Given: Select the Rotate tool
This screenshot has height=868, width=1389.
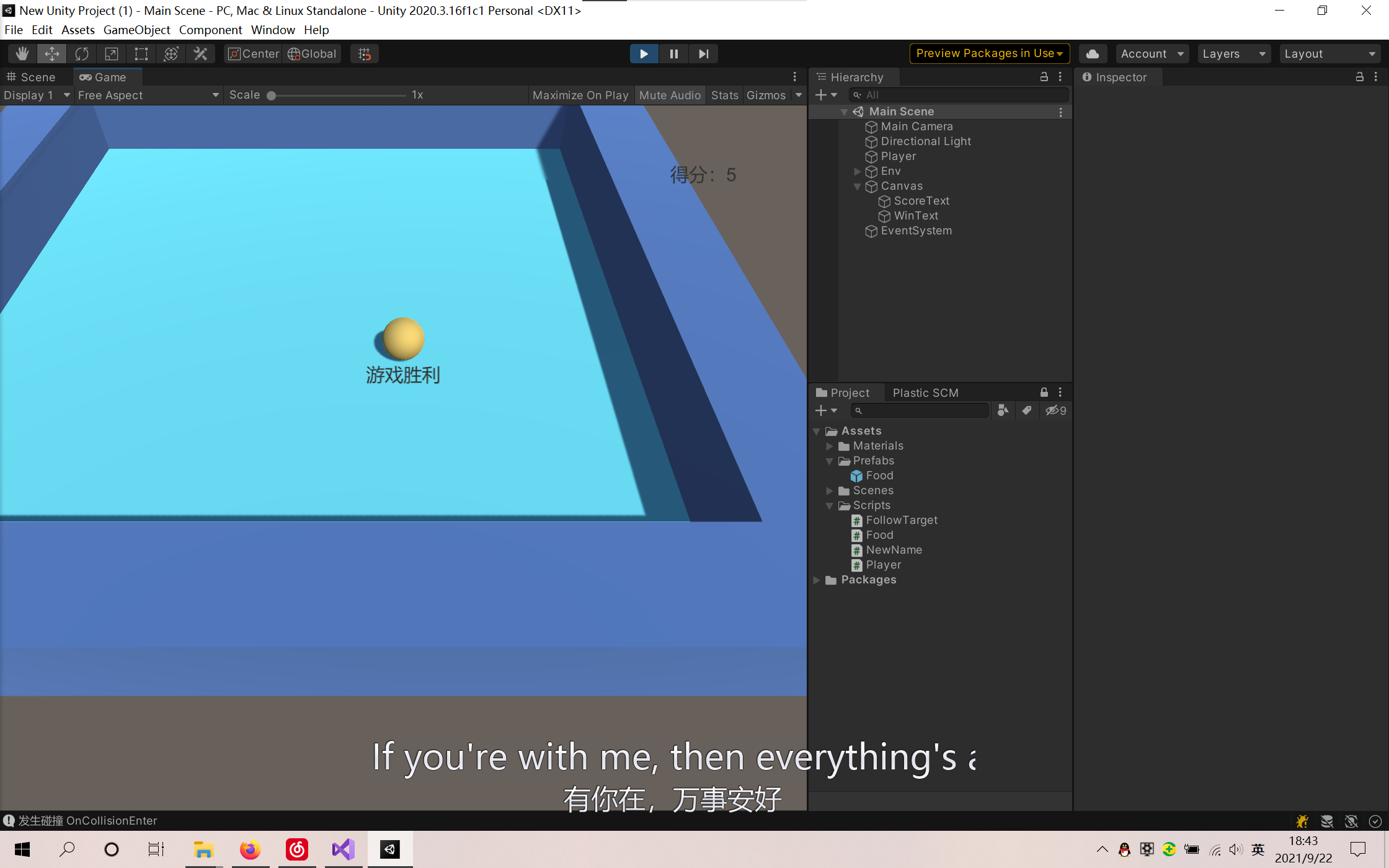Looking at the screenshot, I should pos(82,54).
